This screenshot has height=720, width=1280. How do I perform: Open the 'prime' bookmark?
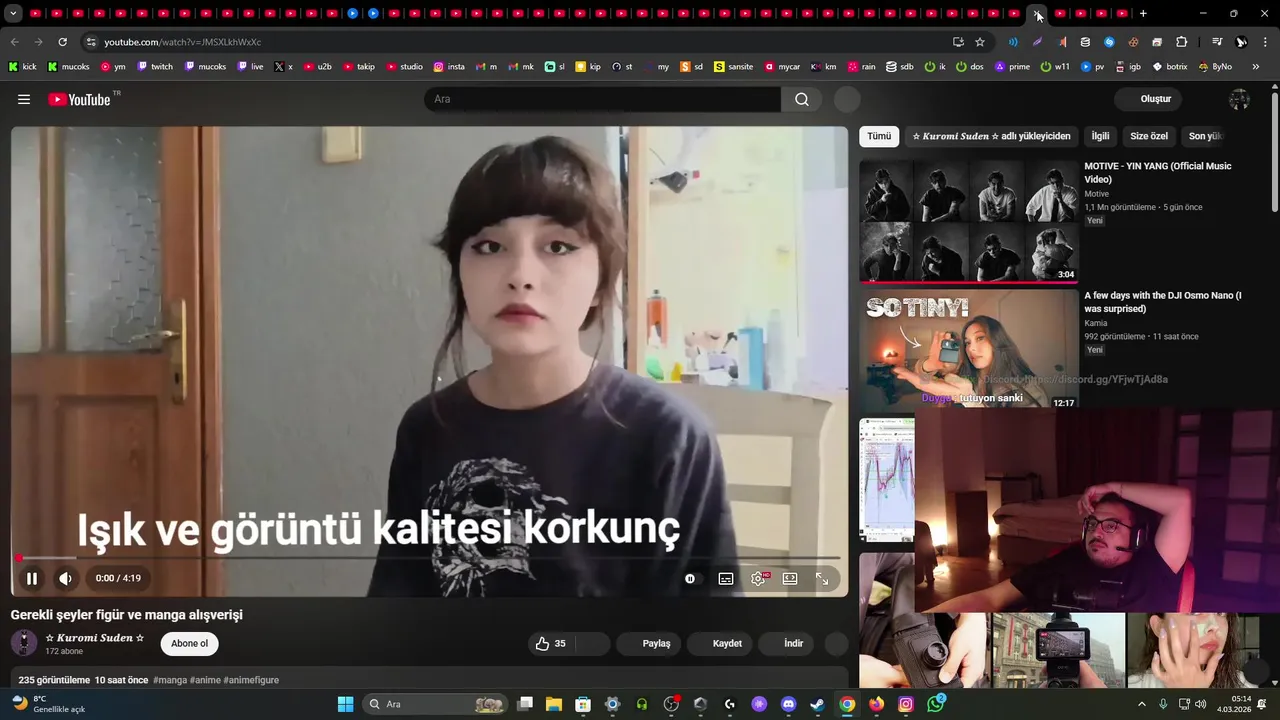1011,67
